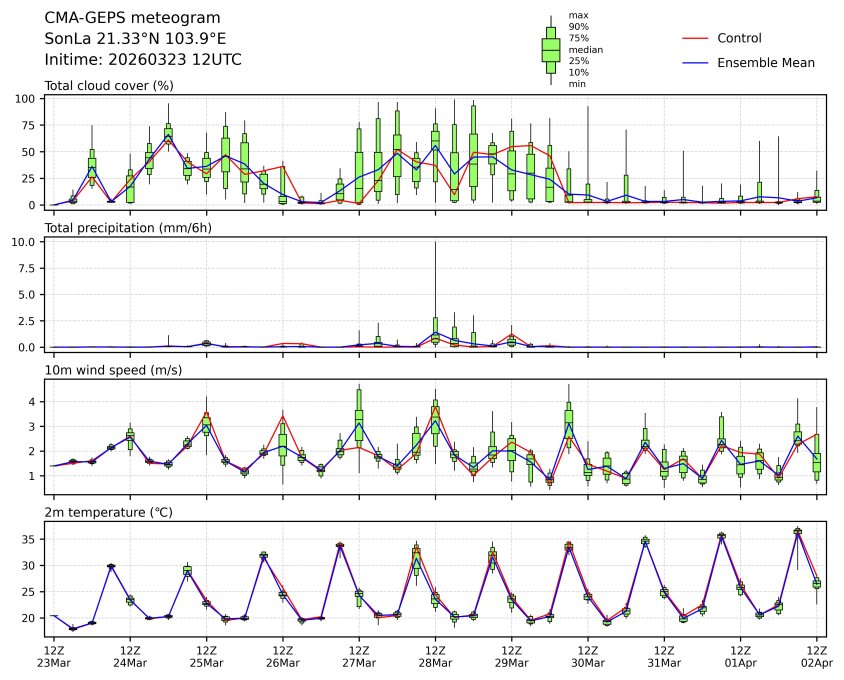Click the Initime 20260323 12UTC text
Screen dimensions: 844x680
click(x=143, y=60)
